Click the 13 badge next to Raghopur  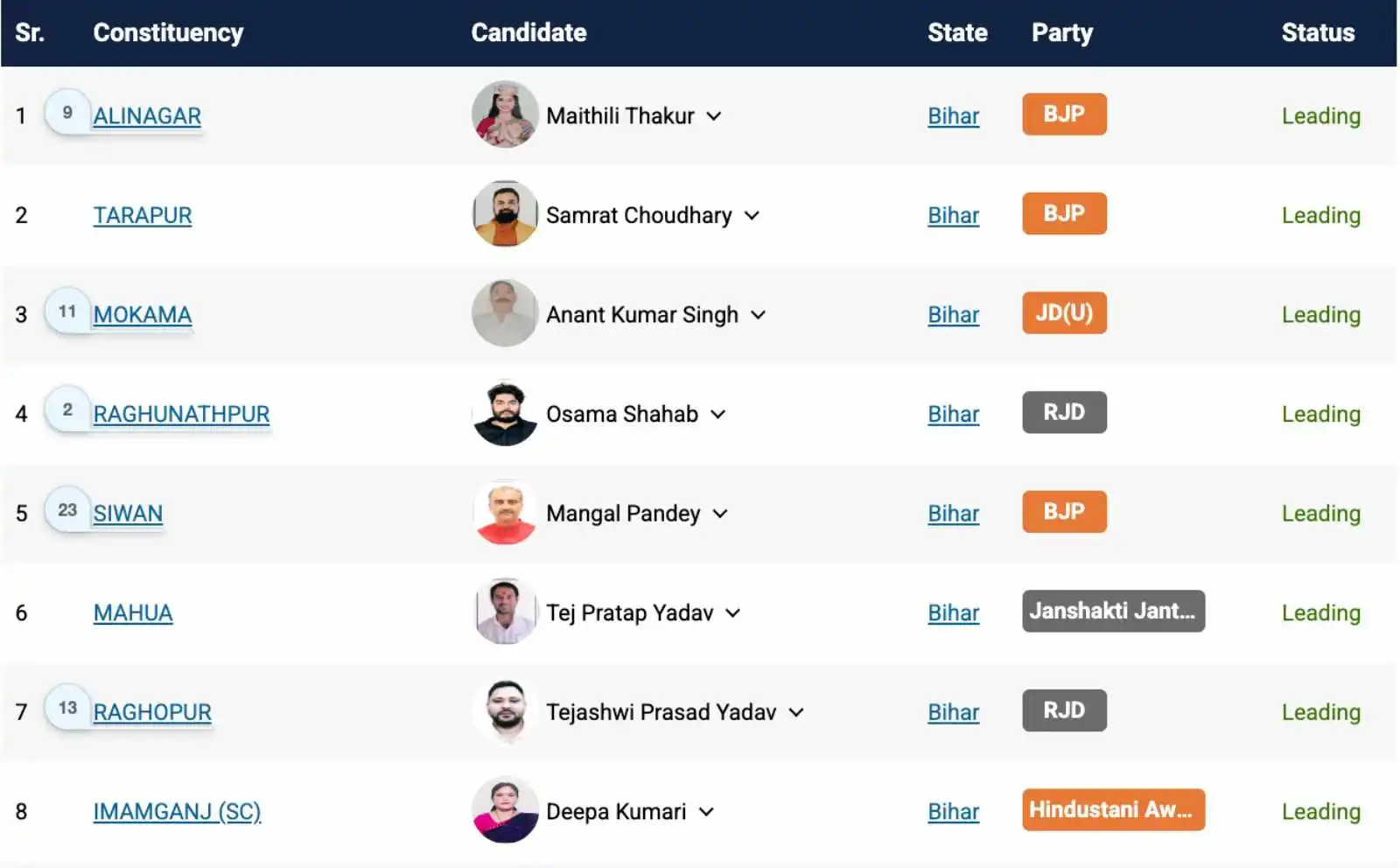point(67,708)
